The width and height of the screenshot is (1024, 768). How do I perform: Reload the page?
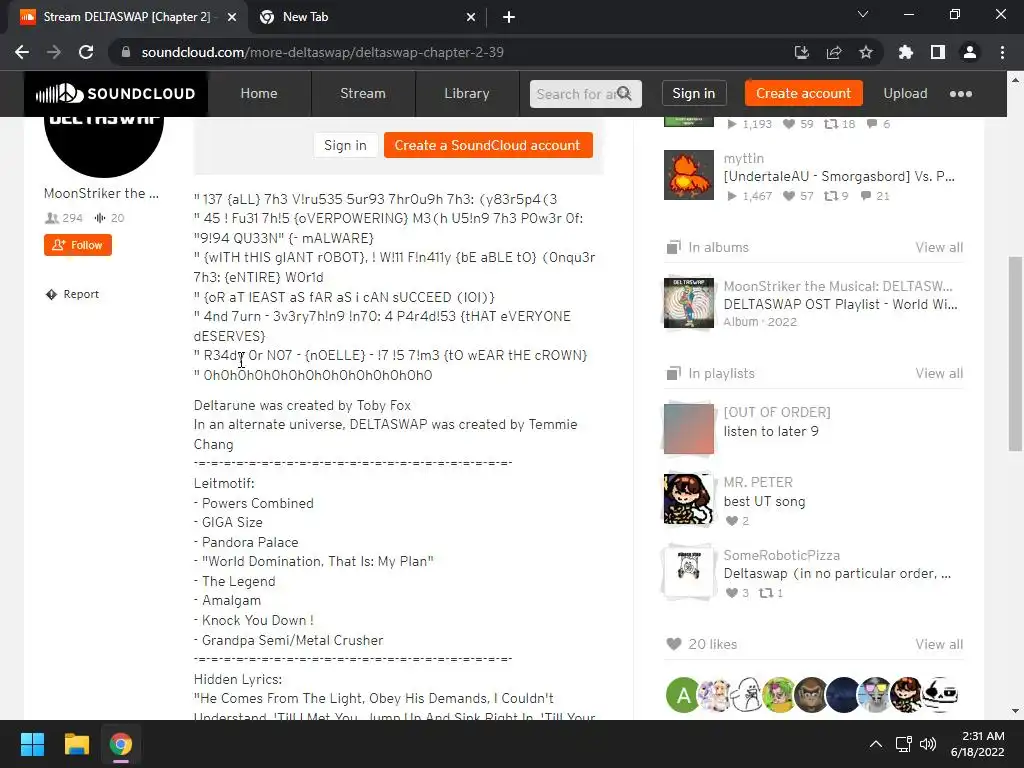tap(86, 52)
